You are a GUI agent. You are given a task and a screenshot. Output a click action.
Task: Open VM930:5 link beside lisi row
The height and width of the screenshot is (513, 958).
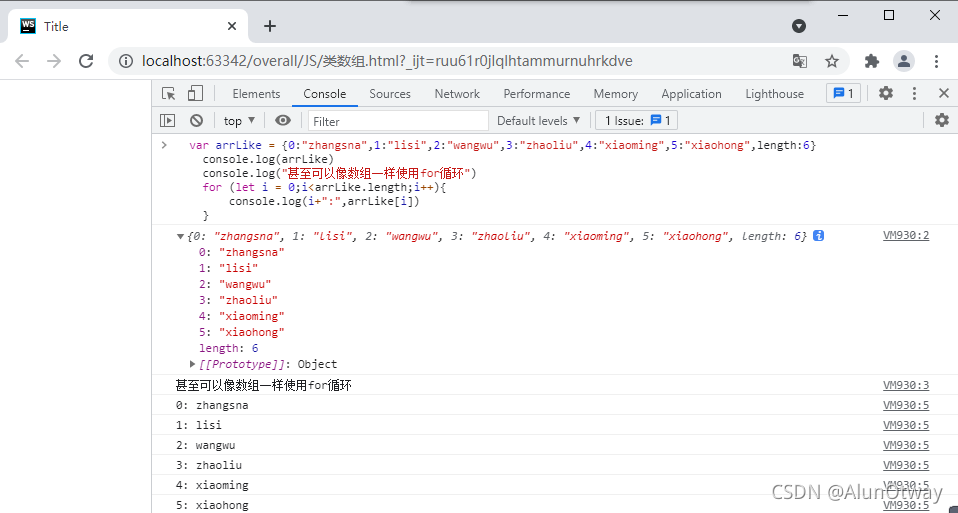point(905,425)
